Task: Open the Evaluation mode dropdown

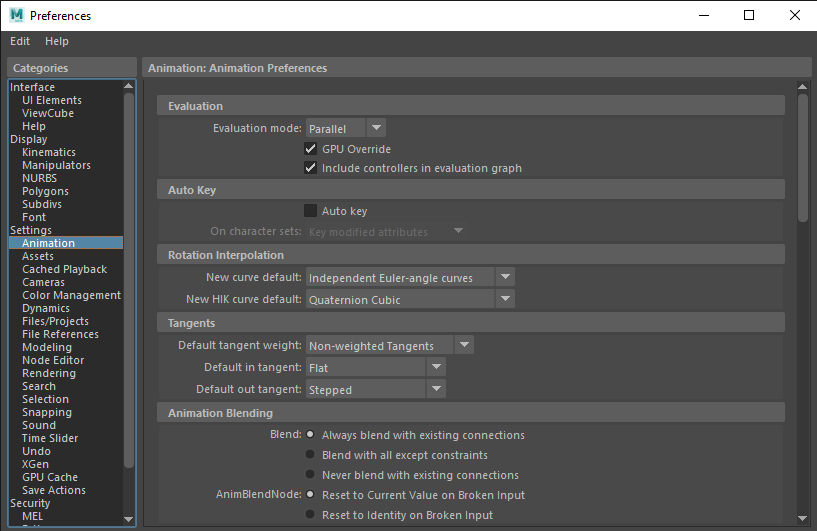Action: click(x=346, y=128)
